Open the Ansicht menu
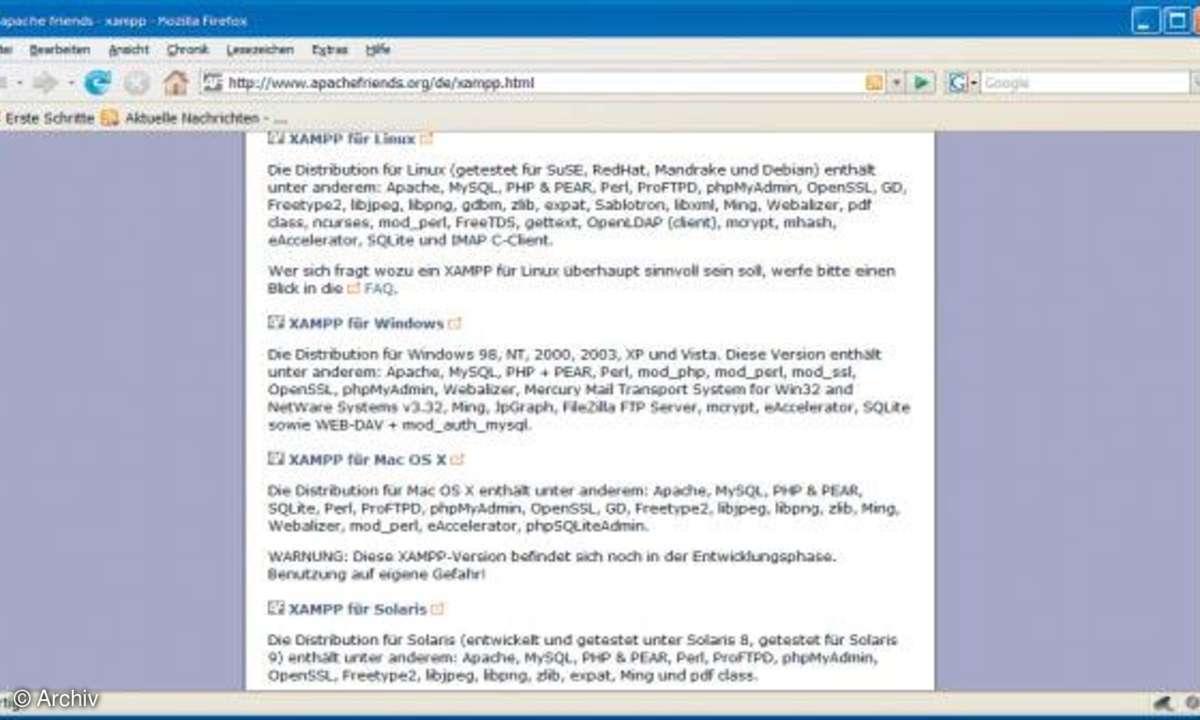 point(129,49)
